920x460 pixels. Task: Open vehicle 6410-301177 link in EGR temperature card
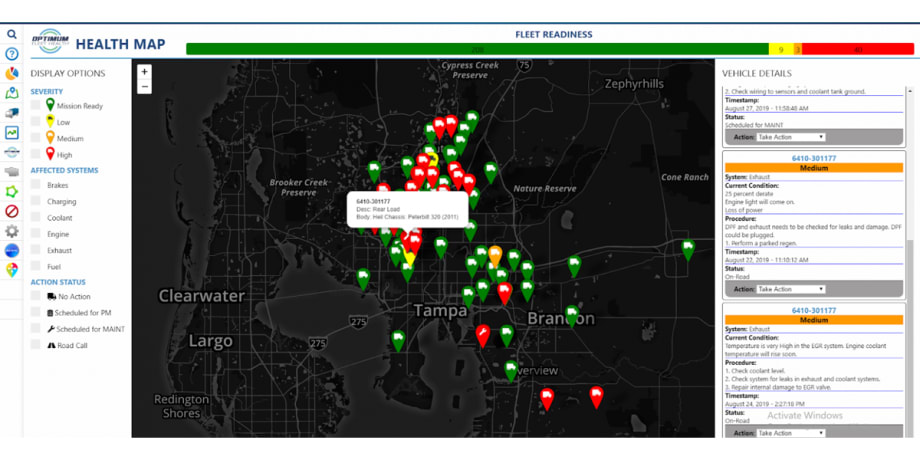pos(814,310)
